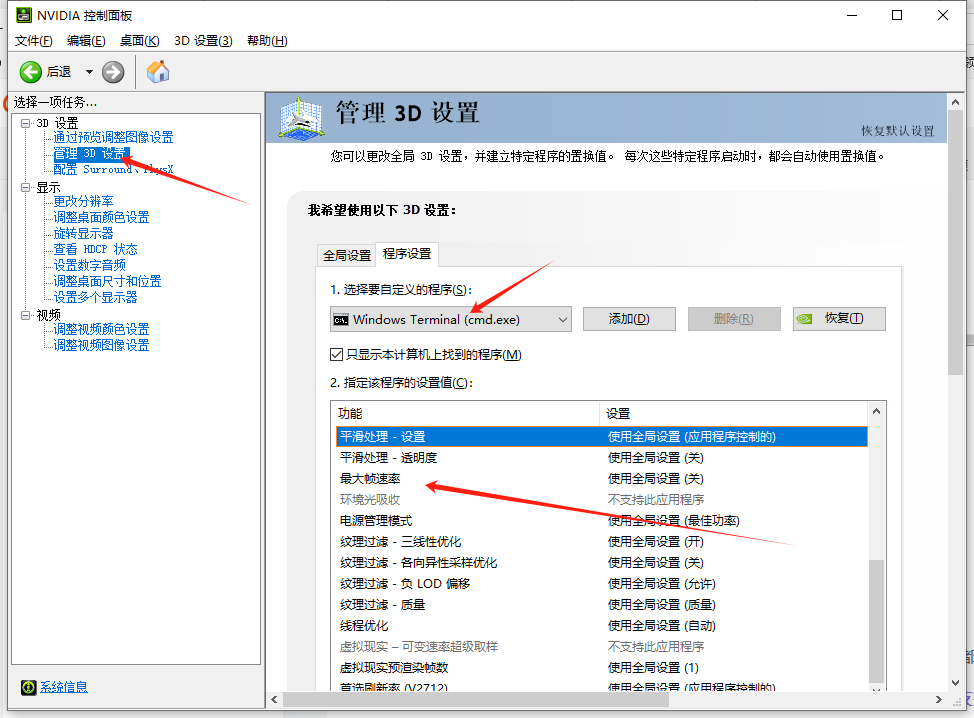Open the Windows Terminal program dropdown
974x718 pixels.
coord(450,319)
